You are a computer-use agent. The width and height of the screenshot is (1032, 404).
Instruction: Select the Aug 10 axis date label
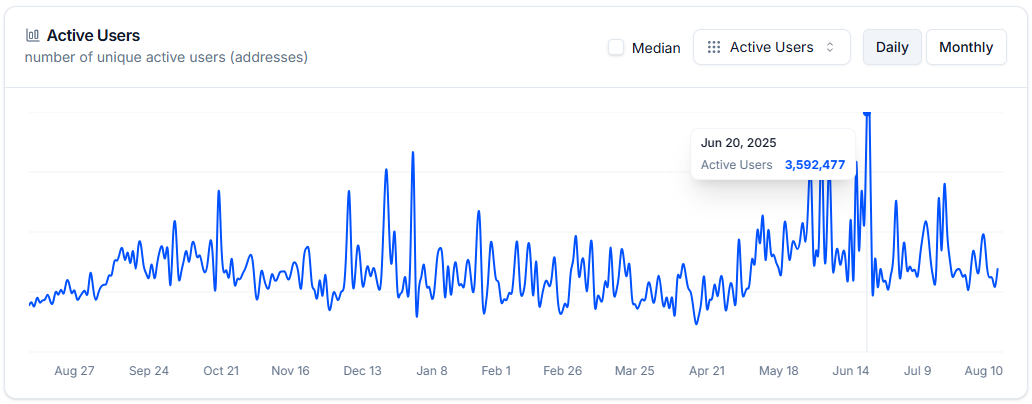[983, 371]
